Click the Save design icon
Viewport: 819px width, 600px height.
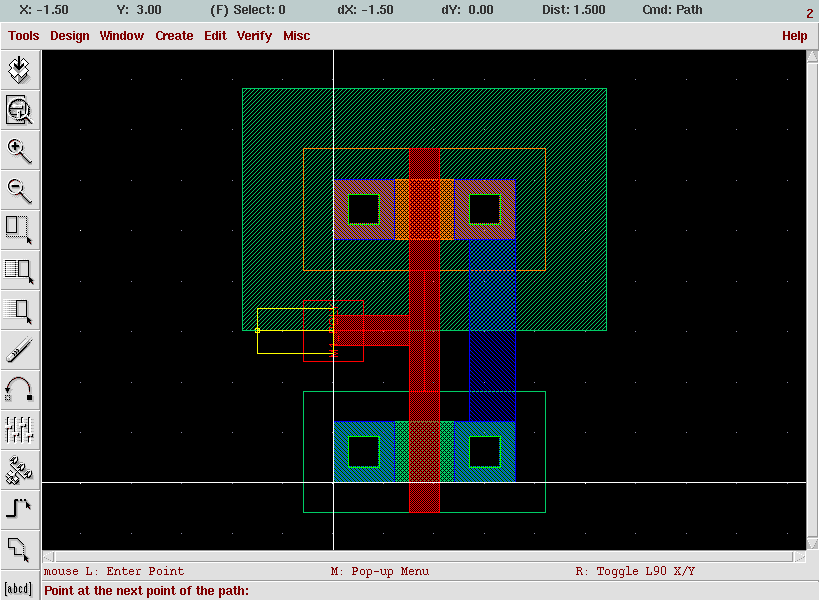(20, 70)
